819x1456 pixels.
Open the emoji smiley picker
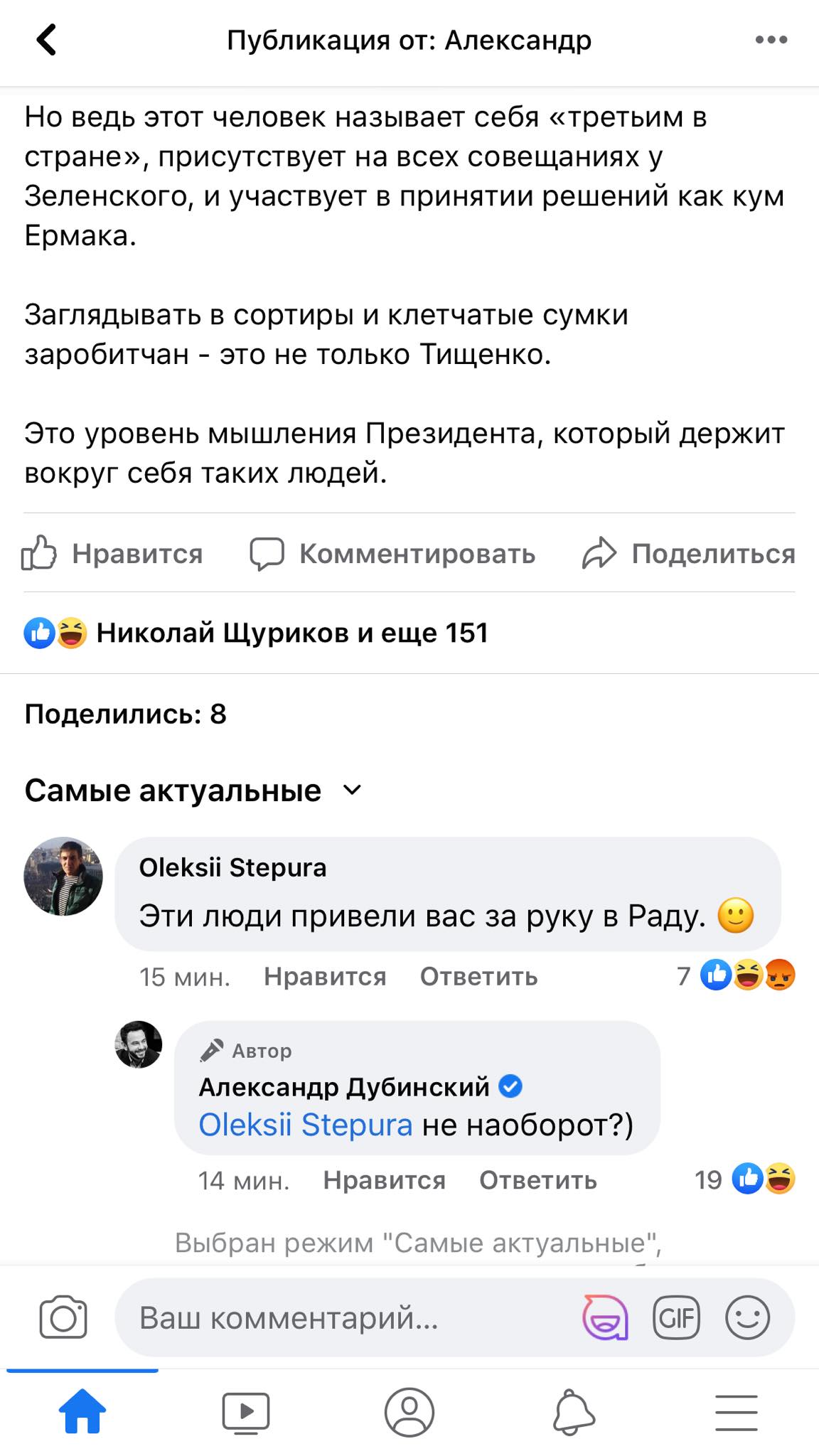747,1317
